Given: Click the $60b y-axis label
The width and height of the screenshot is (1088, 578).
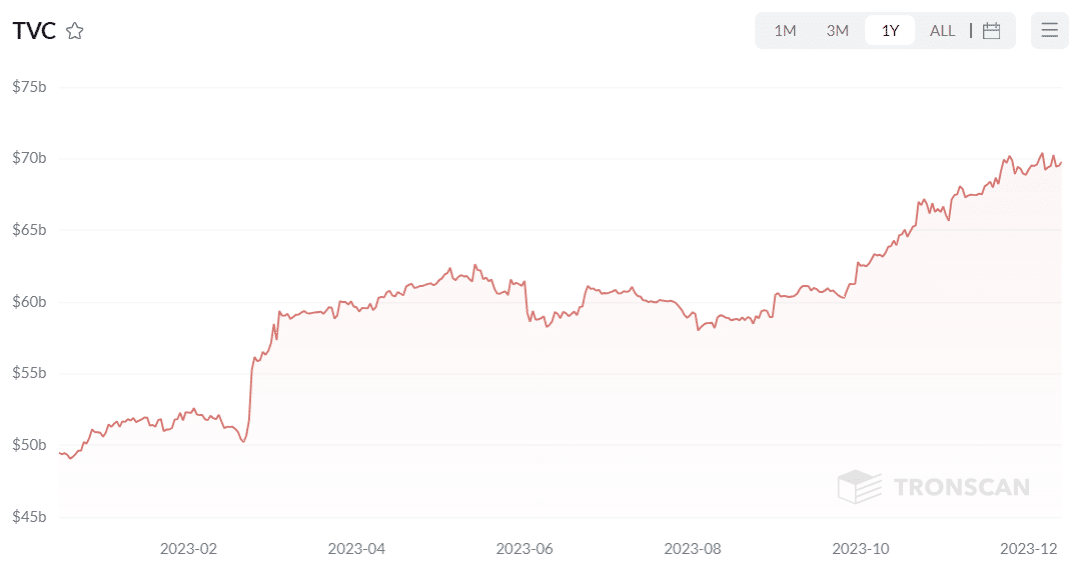Looking at the screenshot, I should pyautogui.click(x=29, y=302).
